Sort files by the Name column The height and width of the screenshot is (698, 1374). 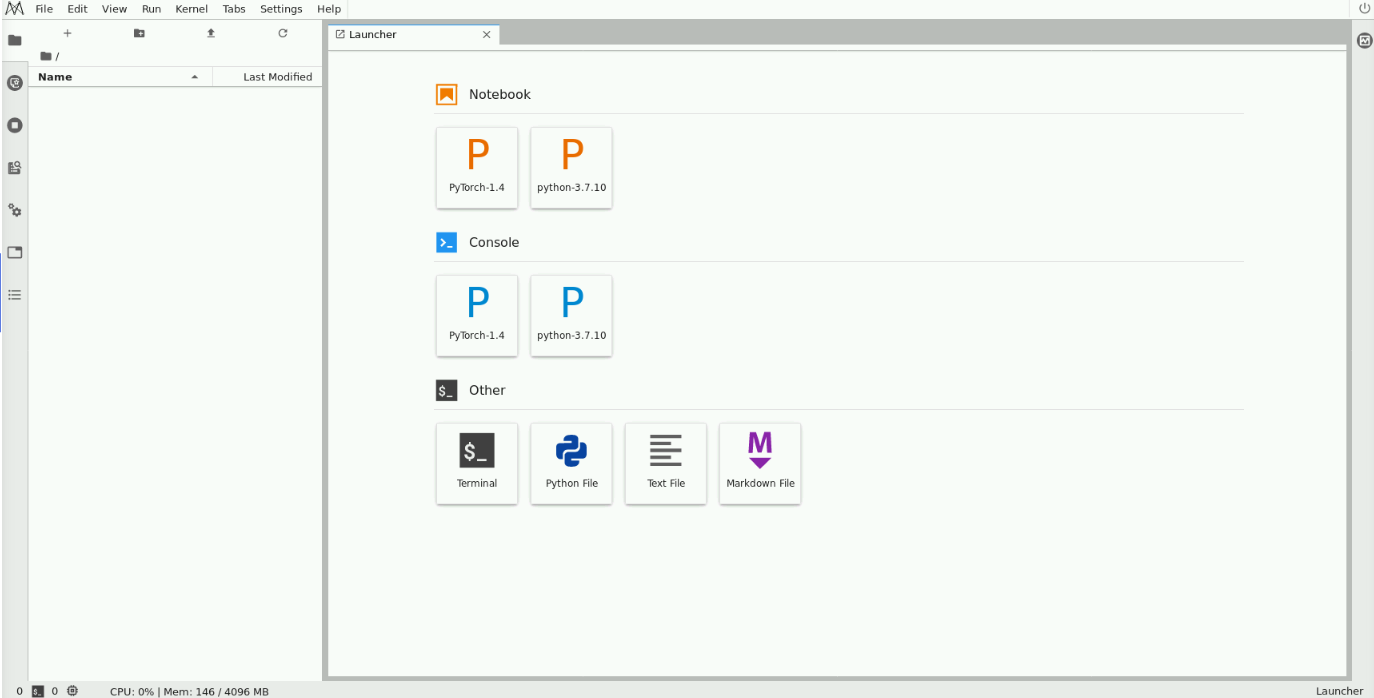[x=120, y=77]
